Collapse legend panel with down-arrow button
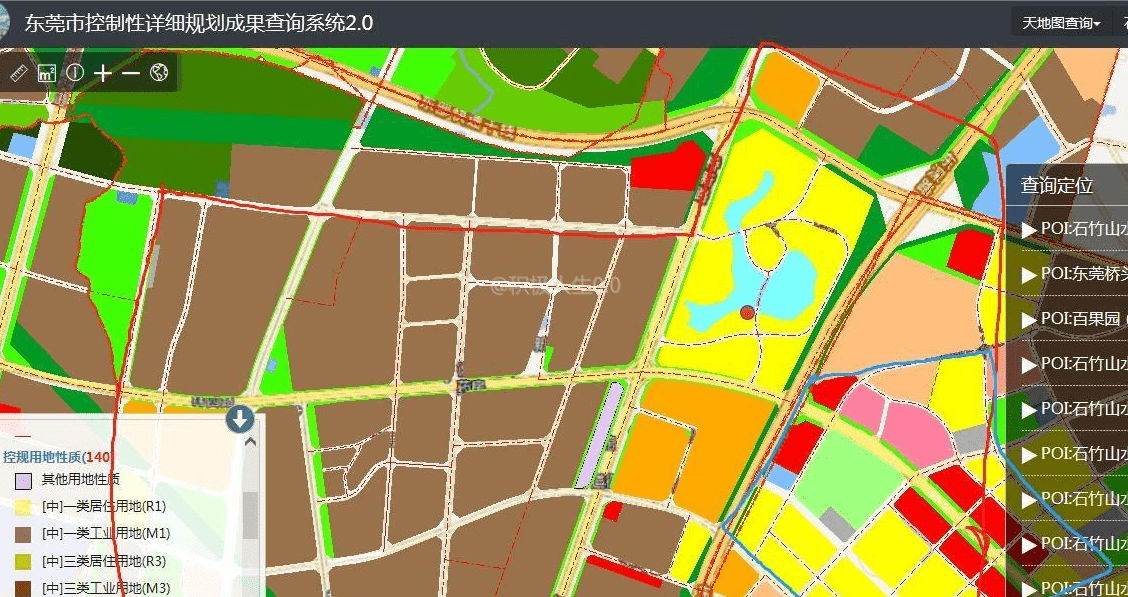Viewport: 1128px width, 597px height. click(x=240, y=419)
